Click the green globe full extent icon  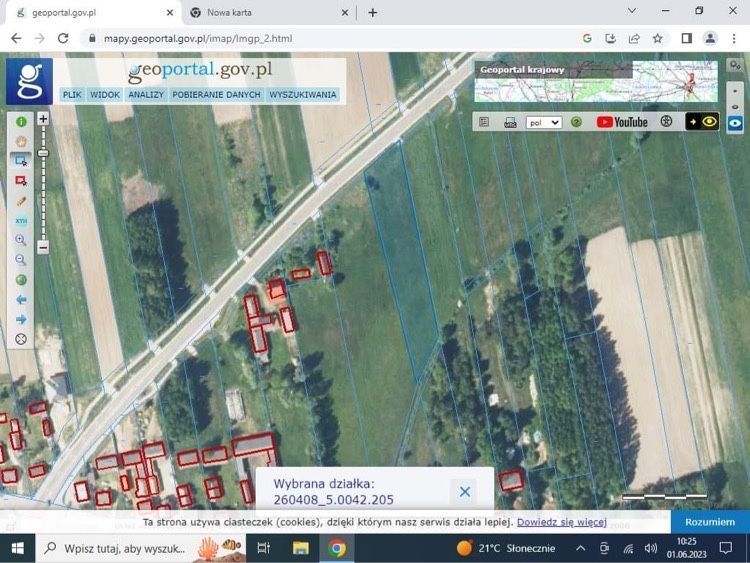coord(21,280)
